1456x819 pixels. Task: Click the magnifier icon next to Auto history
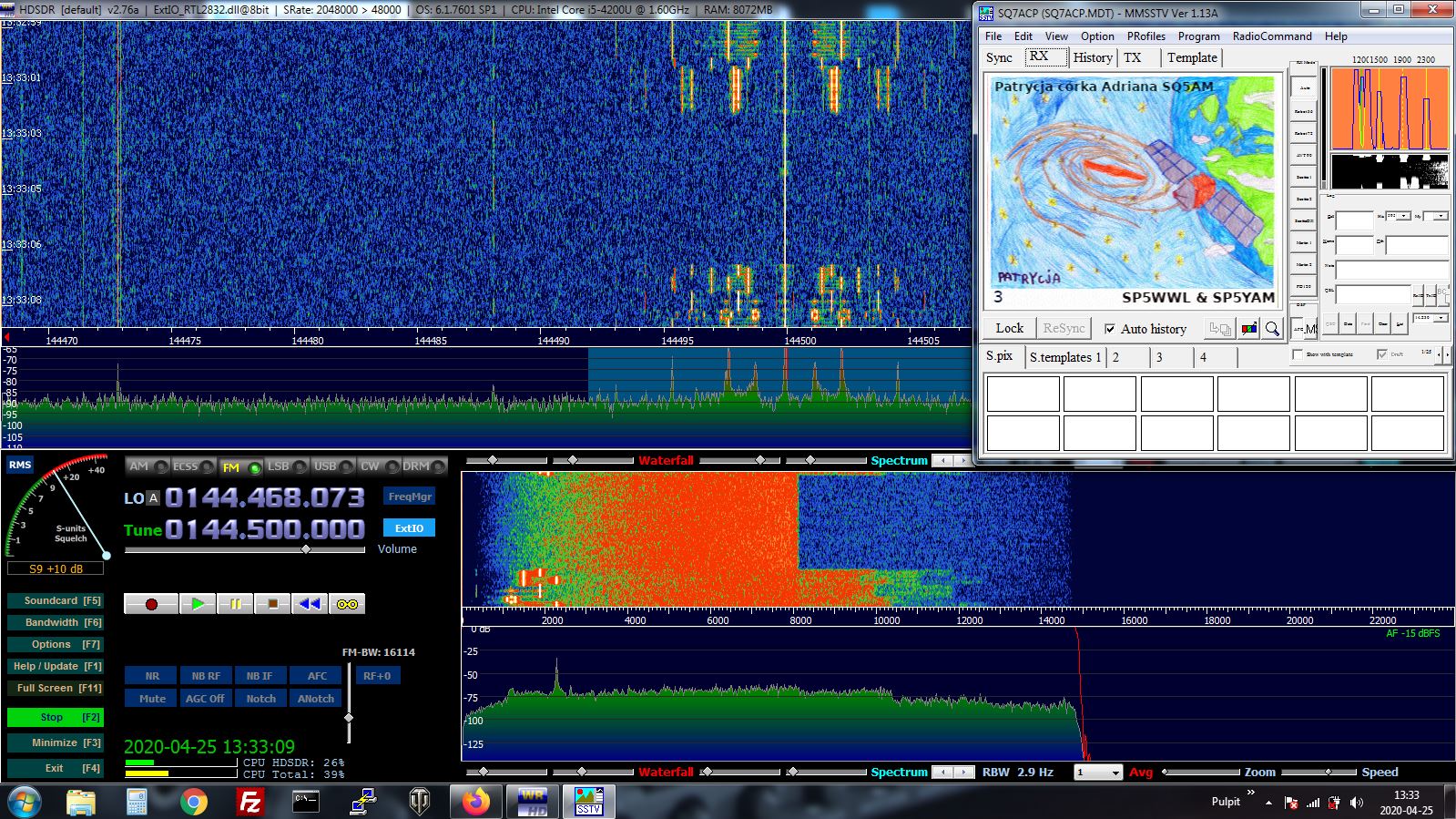click(1272, 329)
